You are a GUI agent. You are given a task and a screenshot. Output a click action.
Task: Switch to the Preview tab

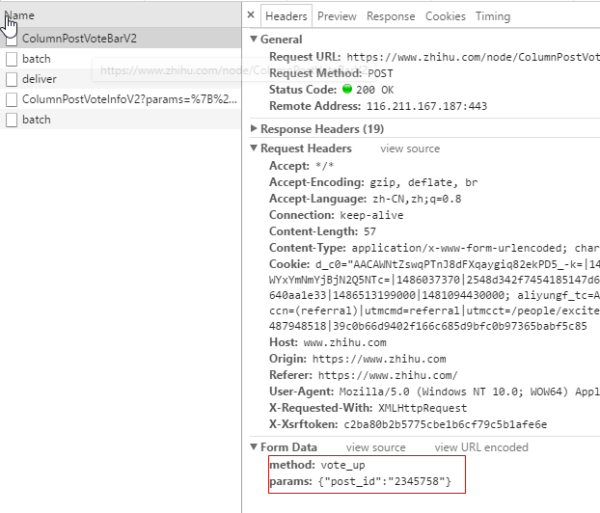tap(337, 16)
